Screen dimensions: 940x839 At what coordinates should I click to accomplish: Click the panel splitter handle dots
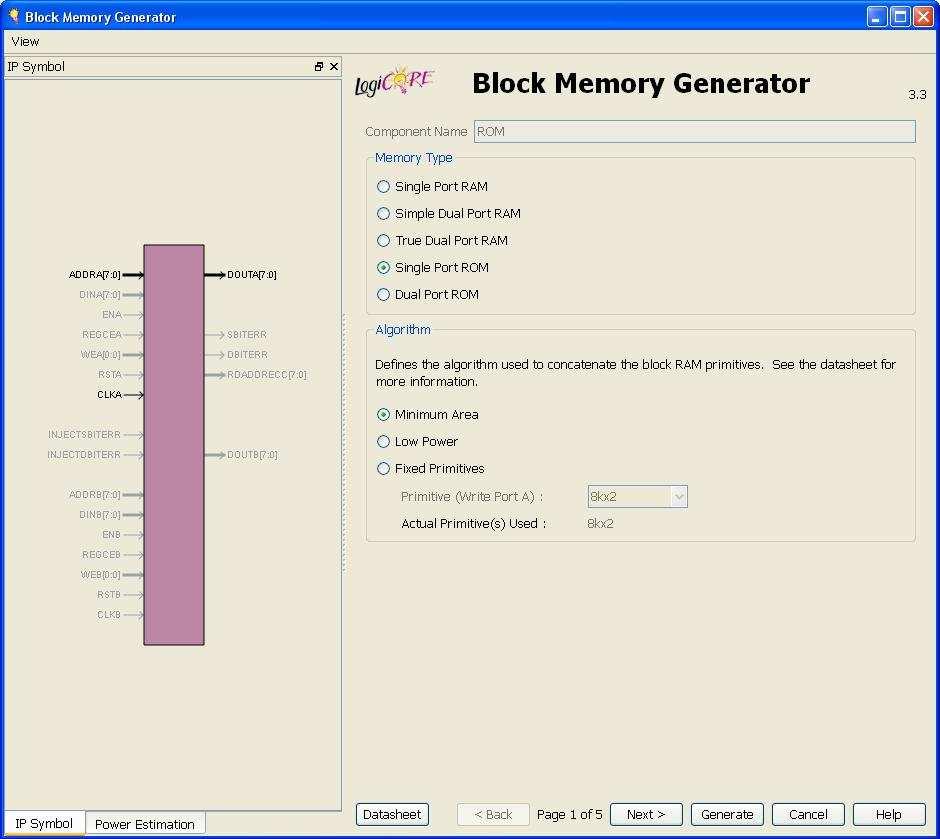click(x=344, y=445)
